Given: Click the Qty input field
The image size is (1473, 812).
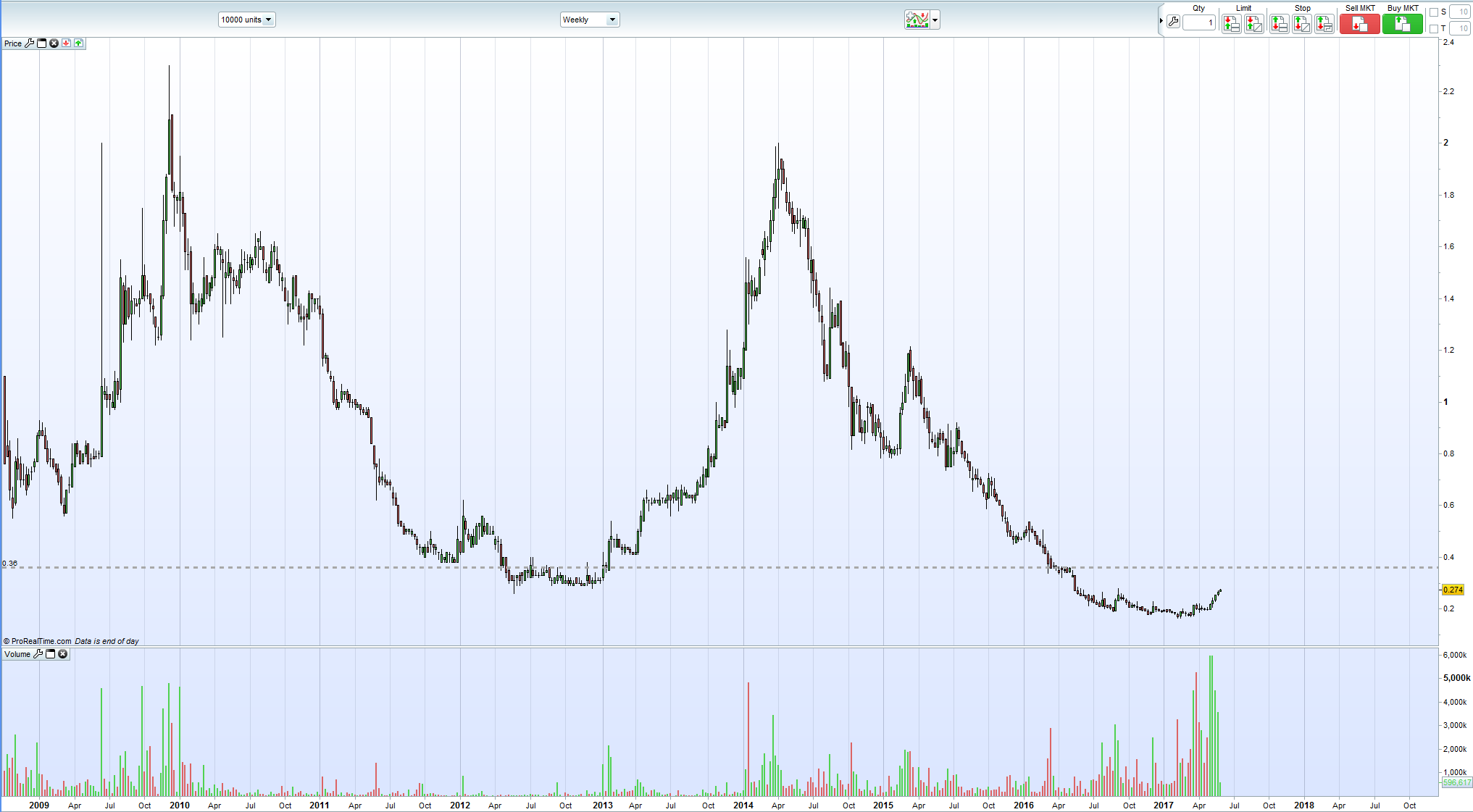Looking at the screenshot, I should (x=1198, y=22).
